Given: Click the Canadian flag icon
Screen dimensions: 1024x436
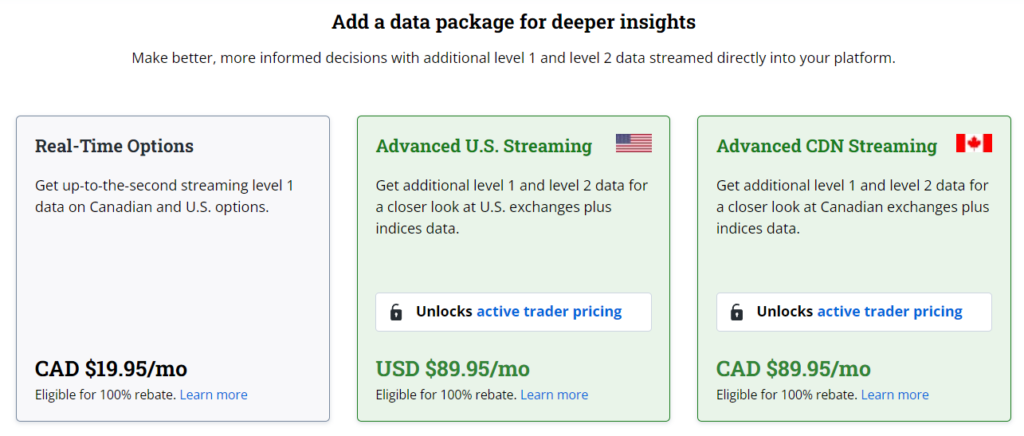Looking at the screenshot, I should pos(974,143).
